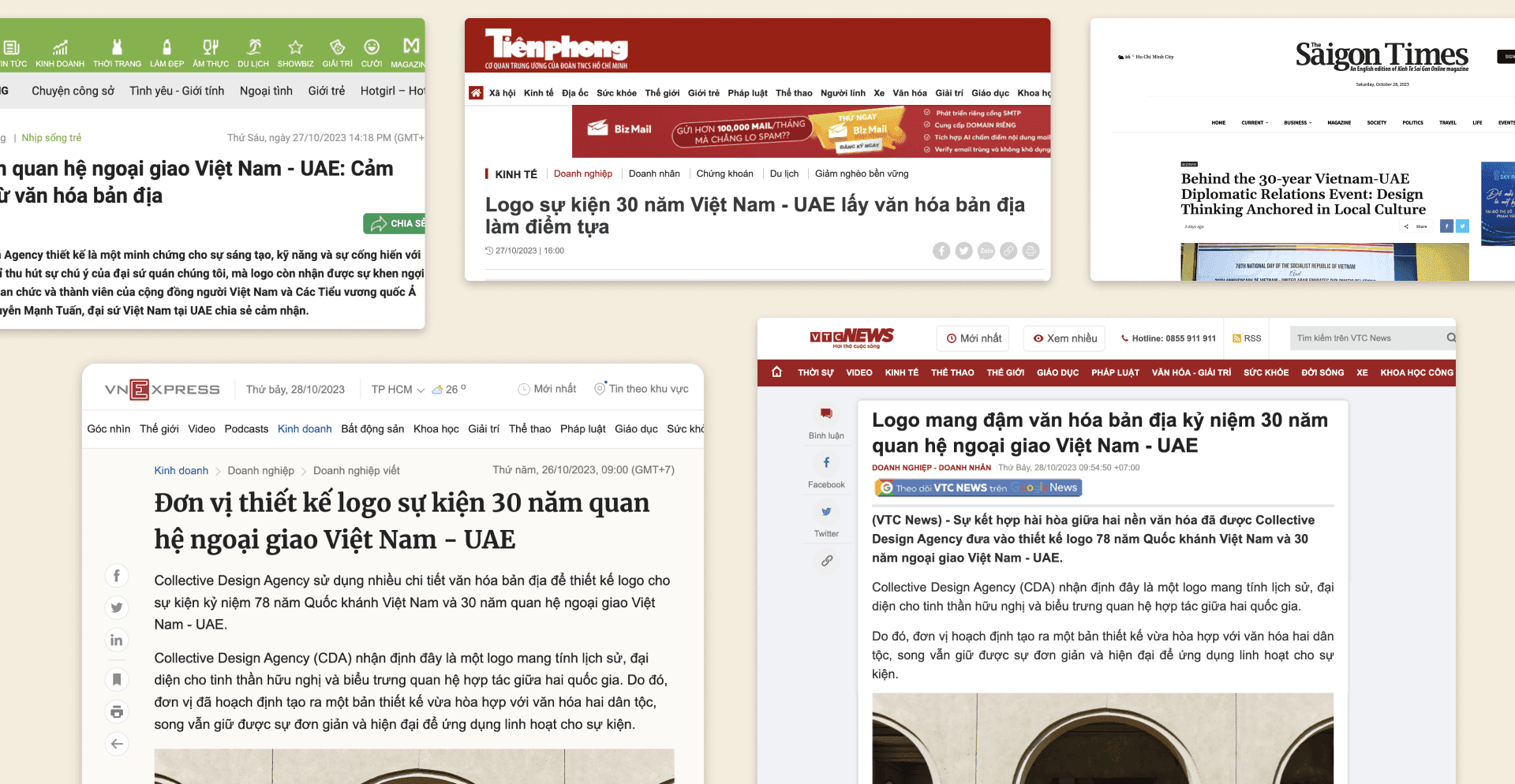Click Saigon Times article photo

click(x=1325, y=262)
